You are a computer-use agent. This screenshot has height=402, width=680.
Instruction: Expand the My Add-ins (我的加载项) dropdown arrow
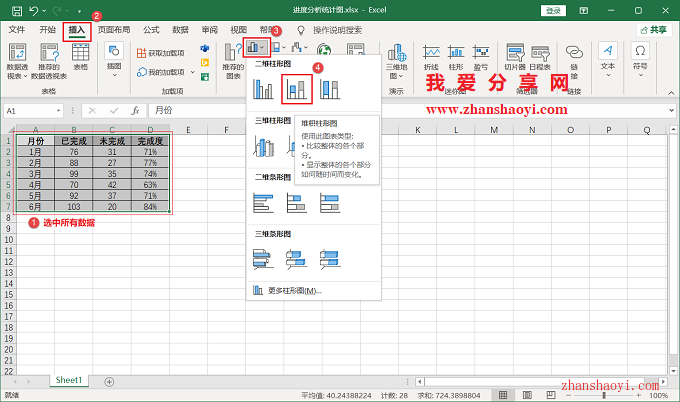193,72
